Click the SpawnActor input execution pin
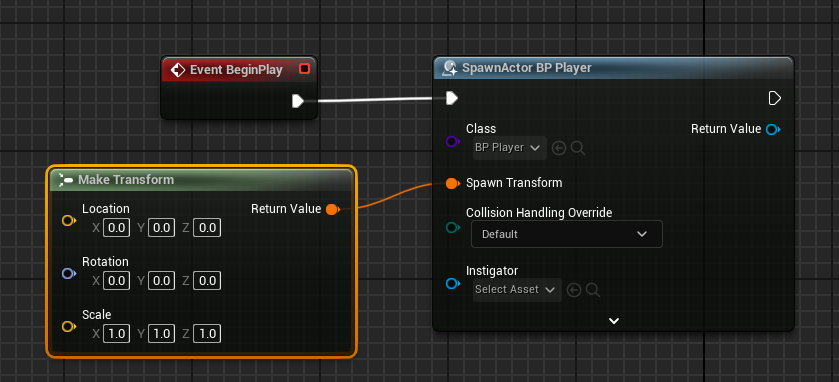The height and width of the screenshot is (382, 839). 452,98
